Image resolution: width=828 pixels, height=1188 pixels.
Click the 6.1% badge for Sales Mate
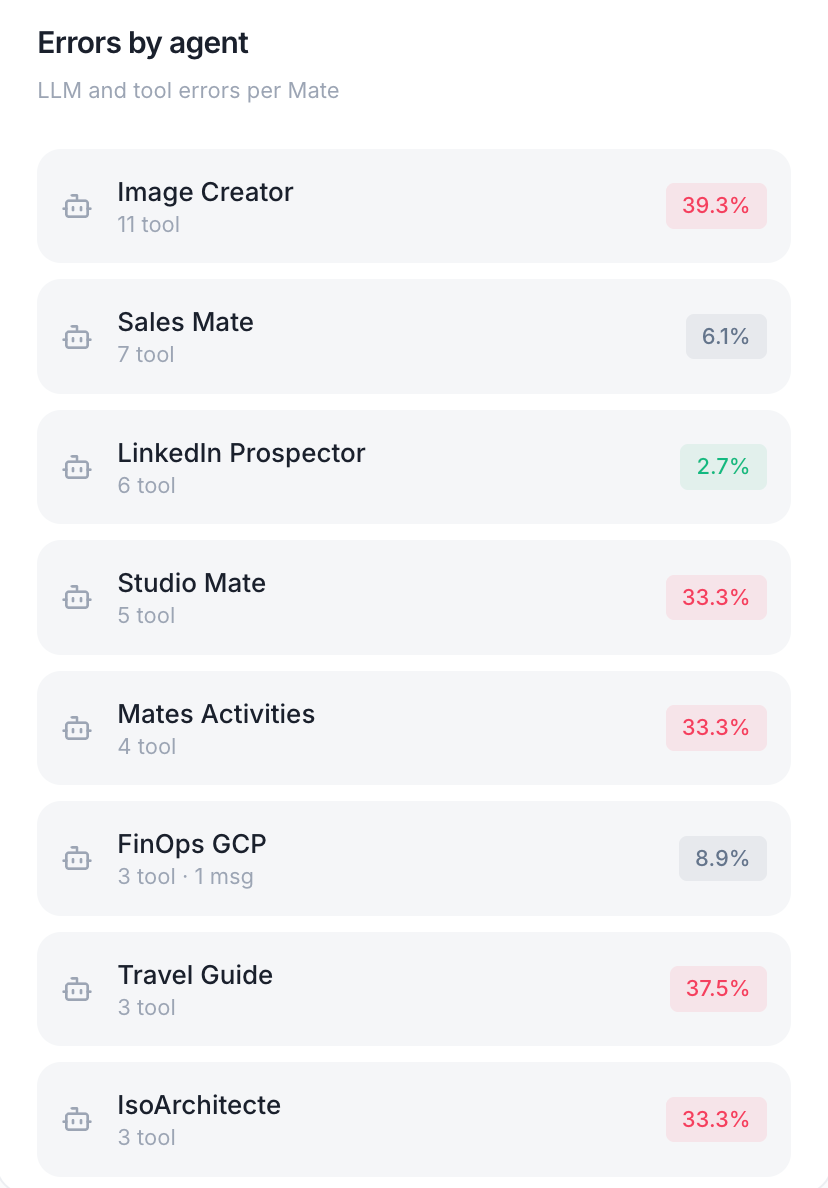tap(726, 337)
